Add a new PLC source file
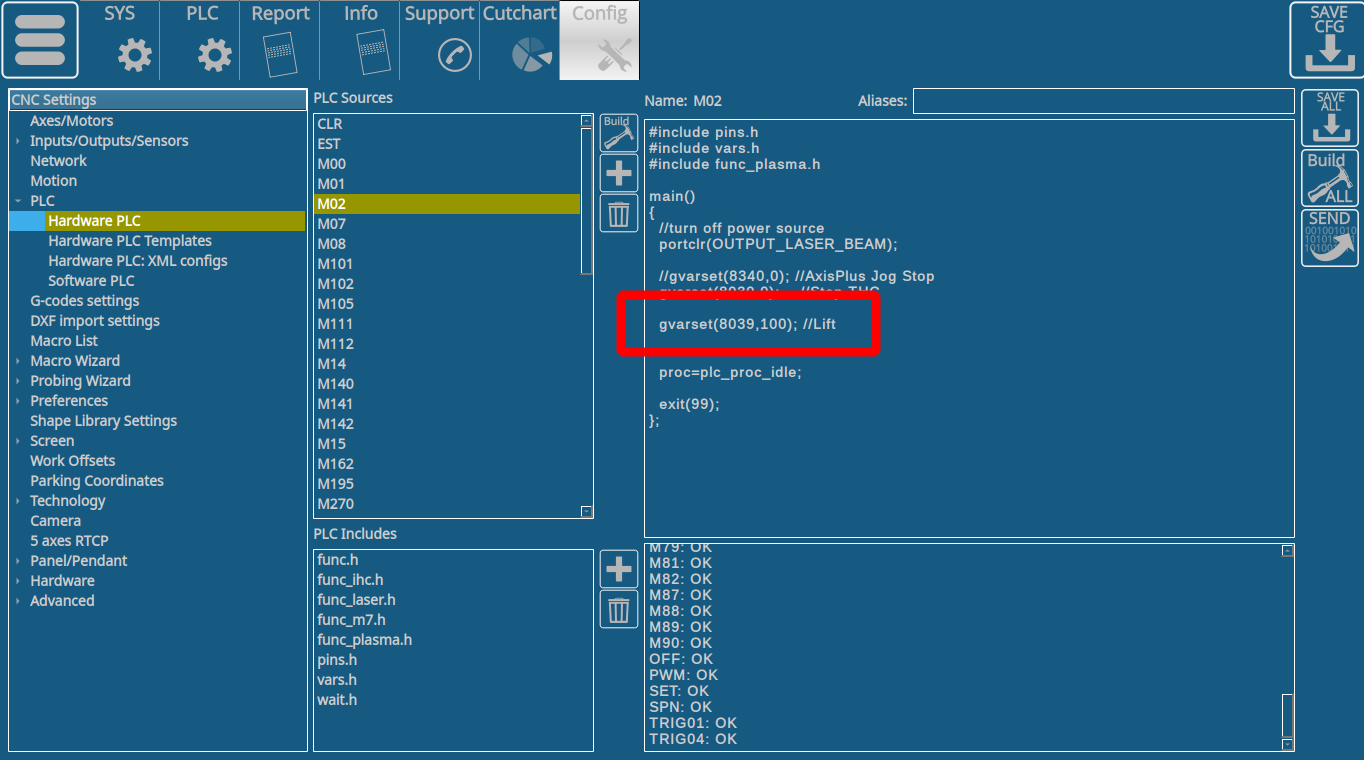The image size is (1364, 760). [618, 173]
